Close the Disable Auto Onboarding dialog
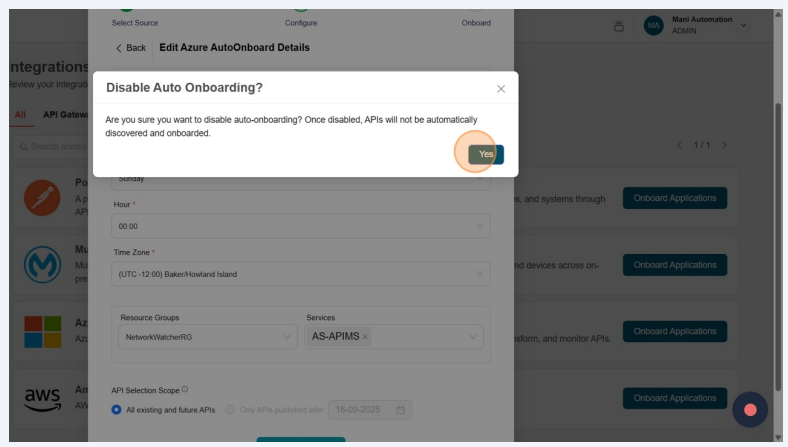 click(501, 89)
